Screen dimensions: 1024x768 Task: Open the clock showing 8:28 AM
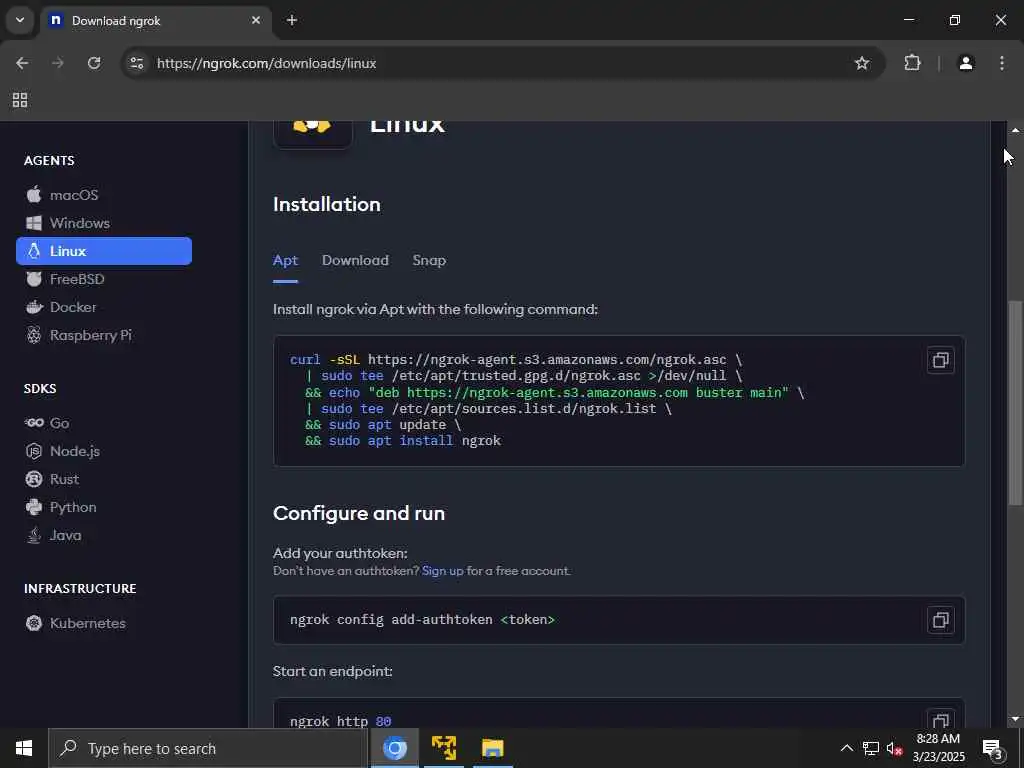[938, 748]
